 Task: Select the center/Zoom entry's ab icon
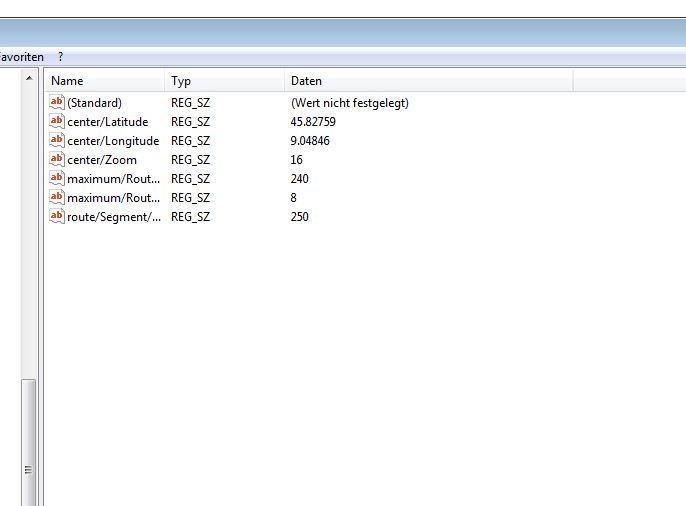click(57, 159)
